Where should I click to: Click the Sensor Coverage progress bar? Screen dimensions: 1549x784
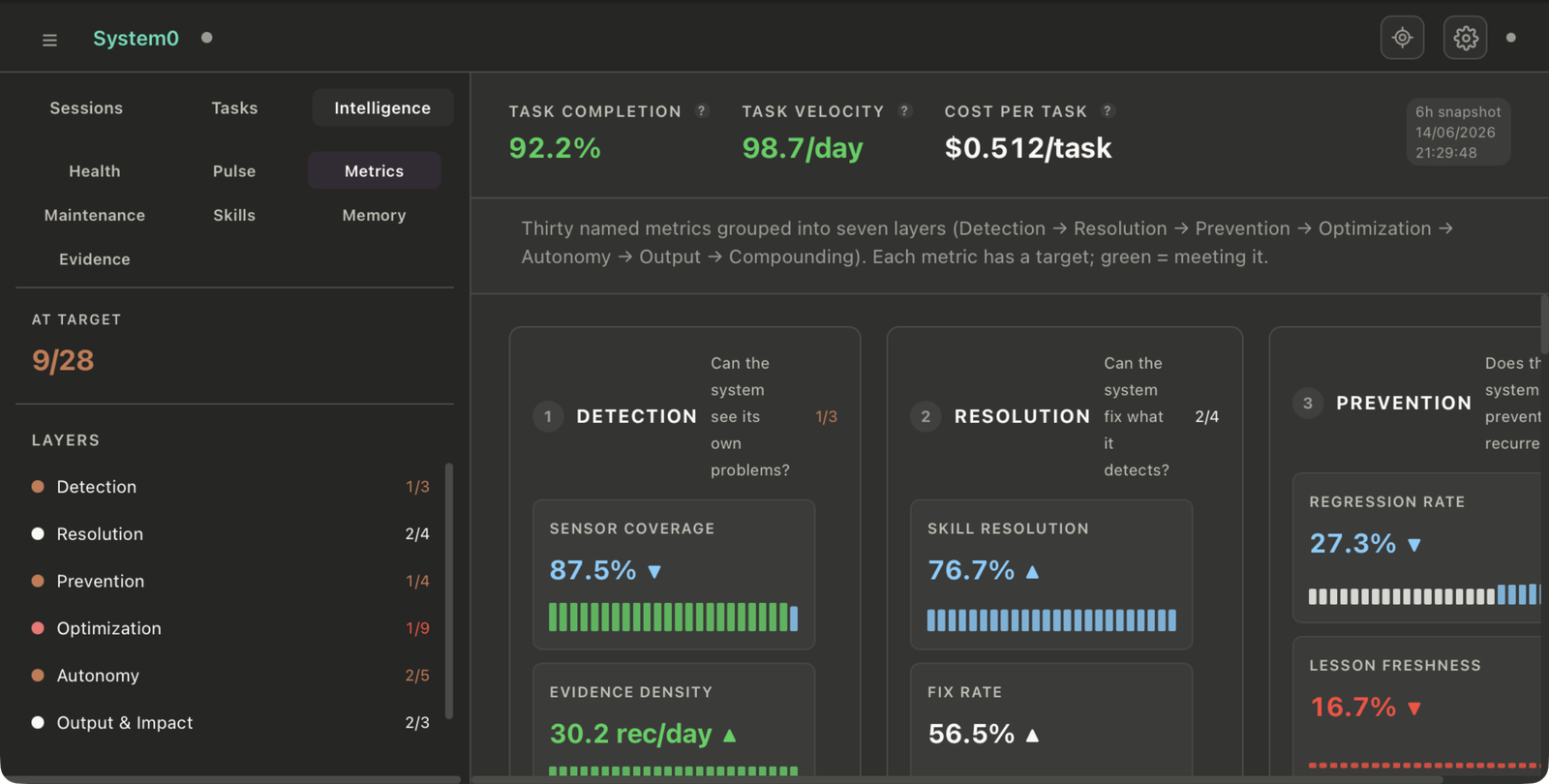(674, 617)
